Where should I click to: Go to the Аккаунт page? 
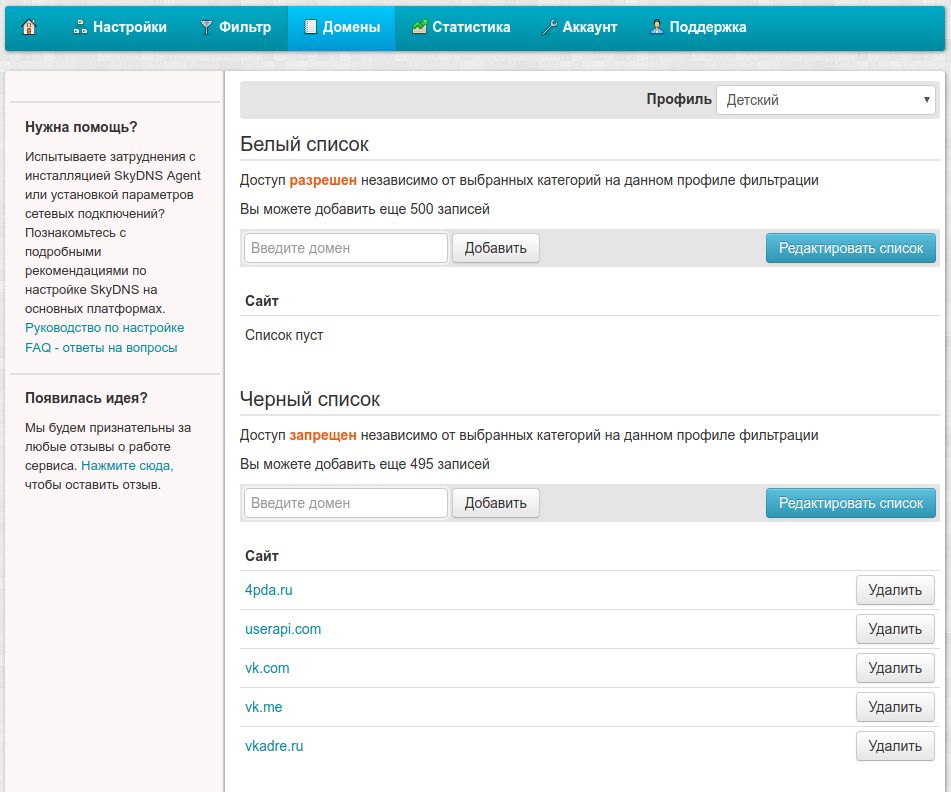pyautogui.click(x=580, y=27)
